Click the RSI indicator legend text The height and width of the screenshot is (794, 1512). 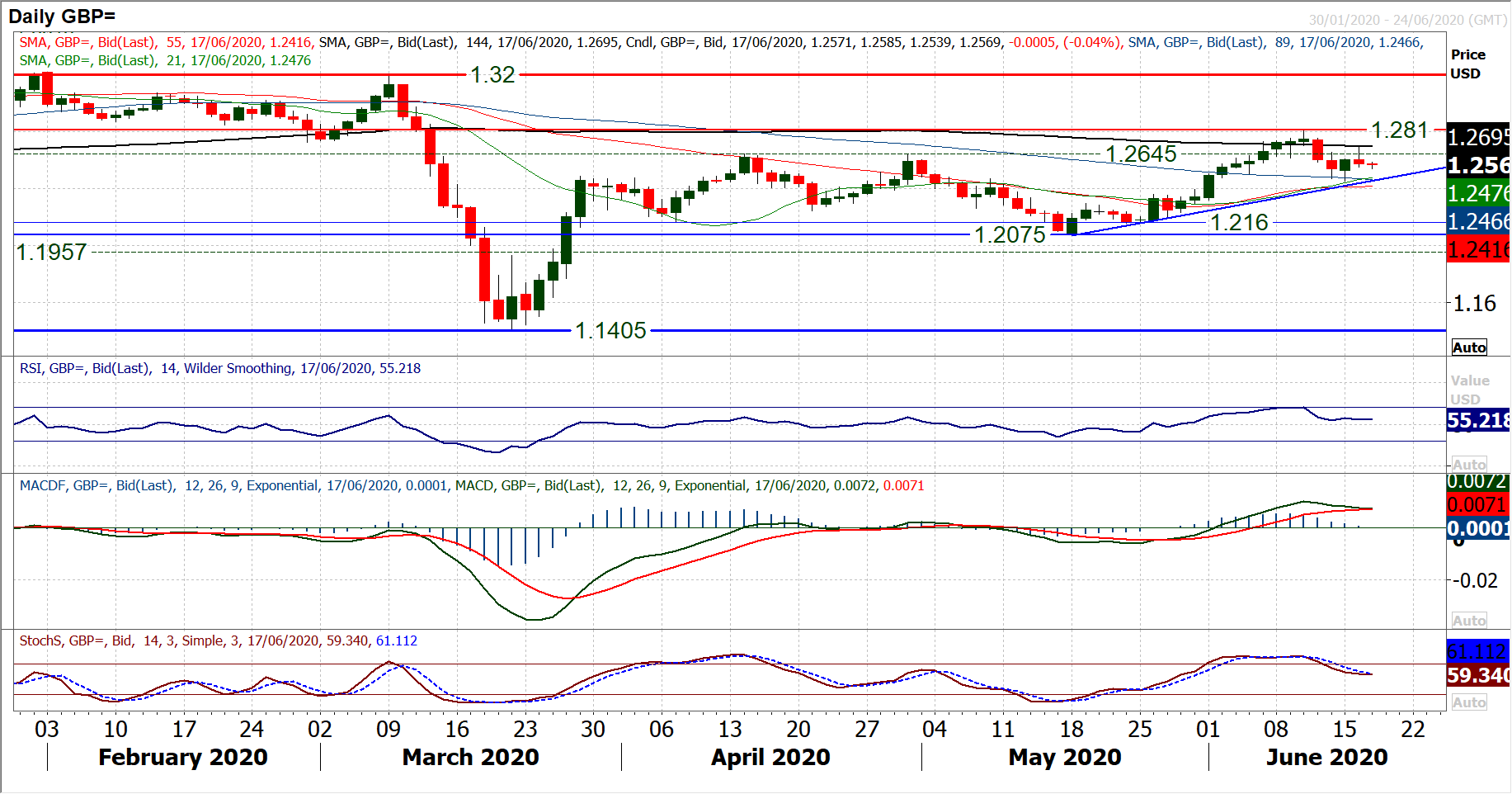pyautogui.click(x=219, y=368)
